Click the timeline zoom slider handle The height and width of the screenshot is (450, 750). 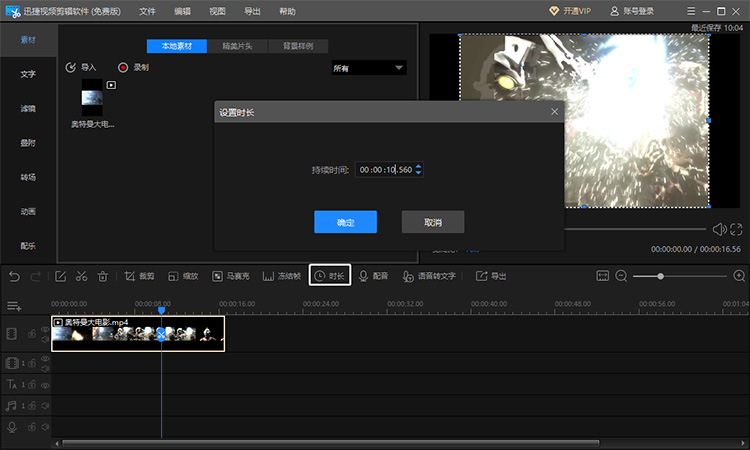[x=660, y=276]
